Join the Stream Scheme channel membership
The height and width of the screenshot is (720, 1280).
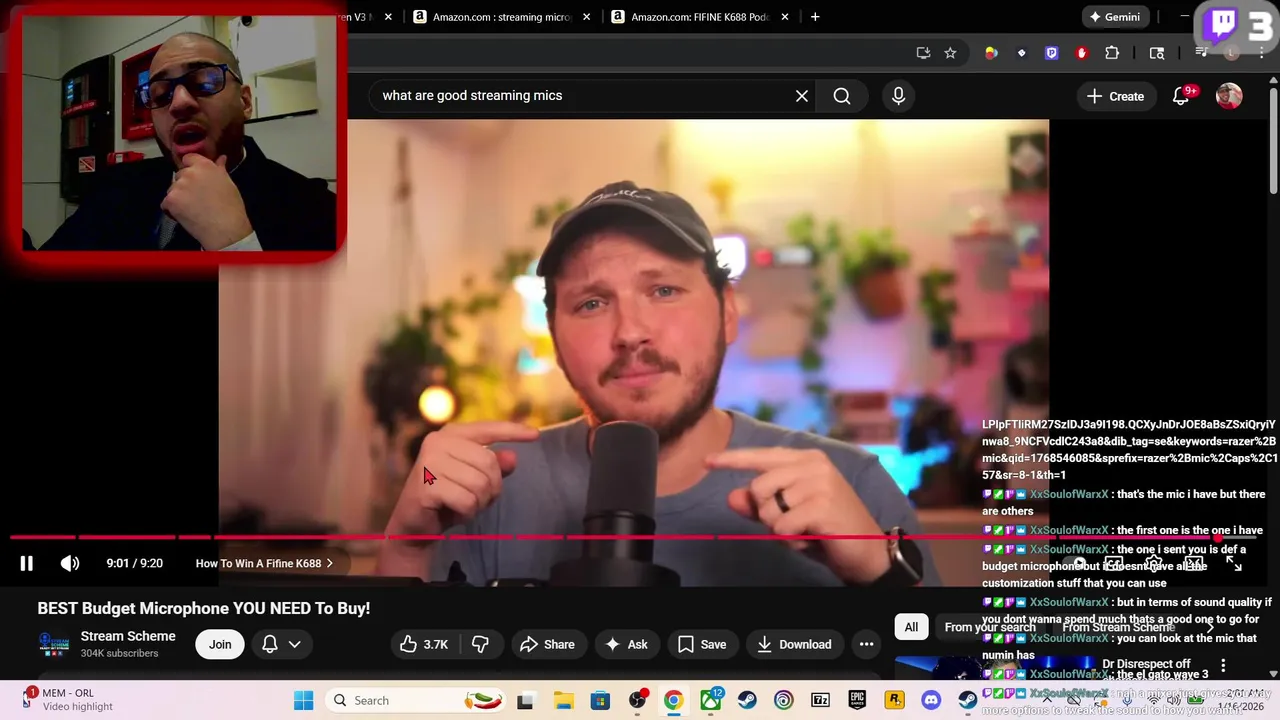(x=220, y=645)
